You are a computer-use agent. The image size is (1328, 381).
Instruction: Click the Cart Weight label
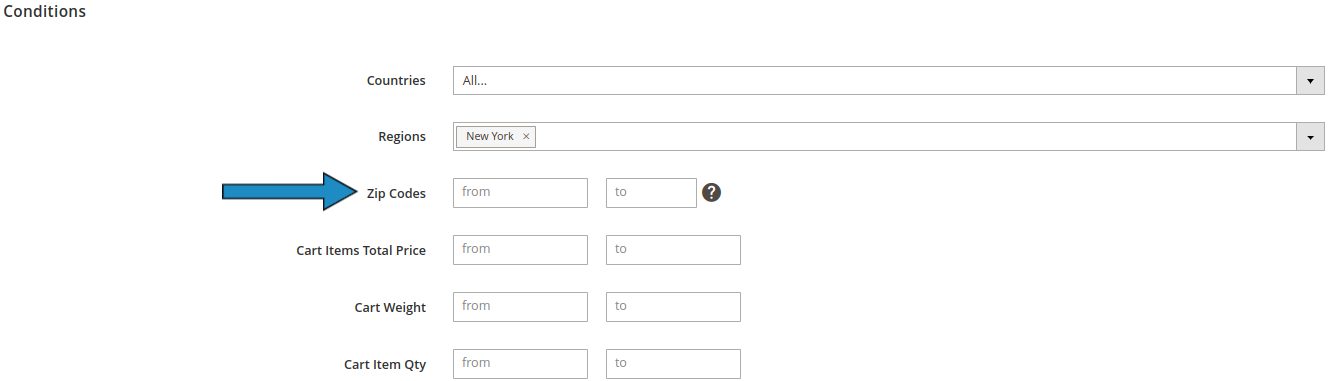[x=390, y=308]
